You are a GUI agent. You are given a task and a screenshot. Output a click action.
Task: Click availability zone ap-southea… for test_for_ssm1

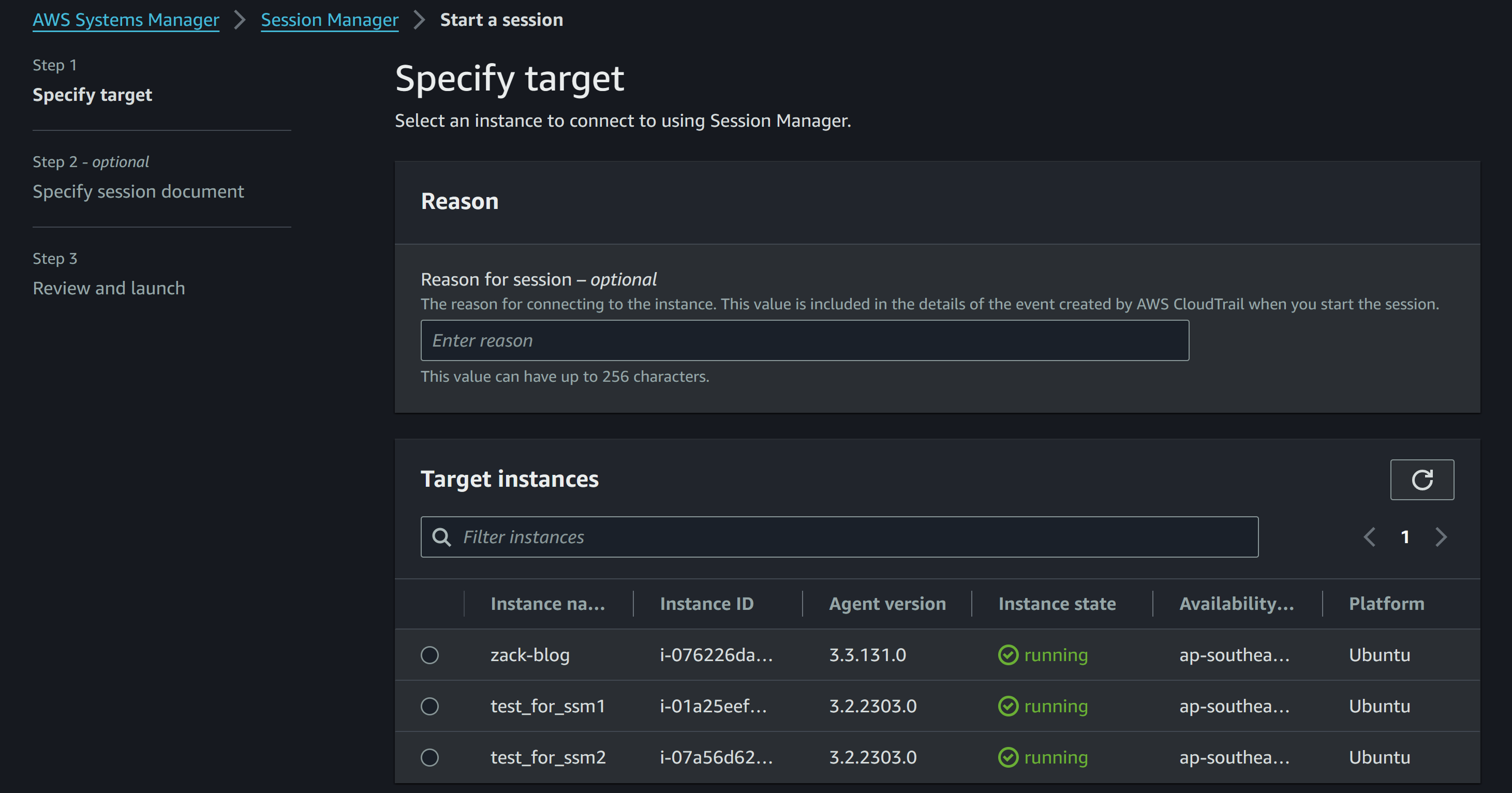click(x=1234, y=706)
